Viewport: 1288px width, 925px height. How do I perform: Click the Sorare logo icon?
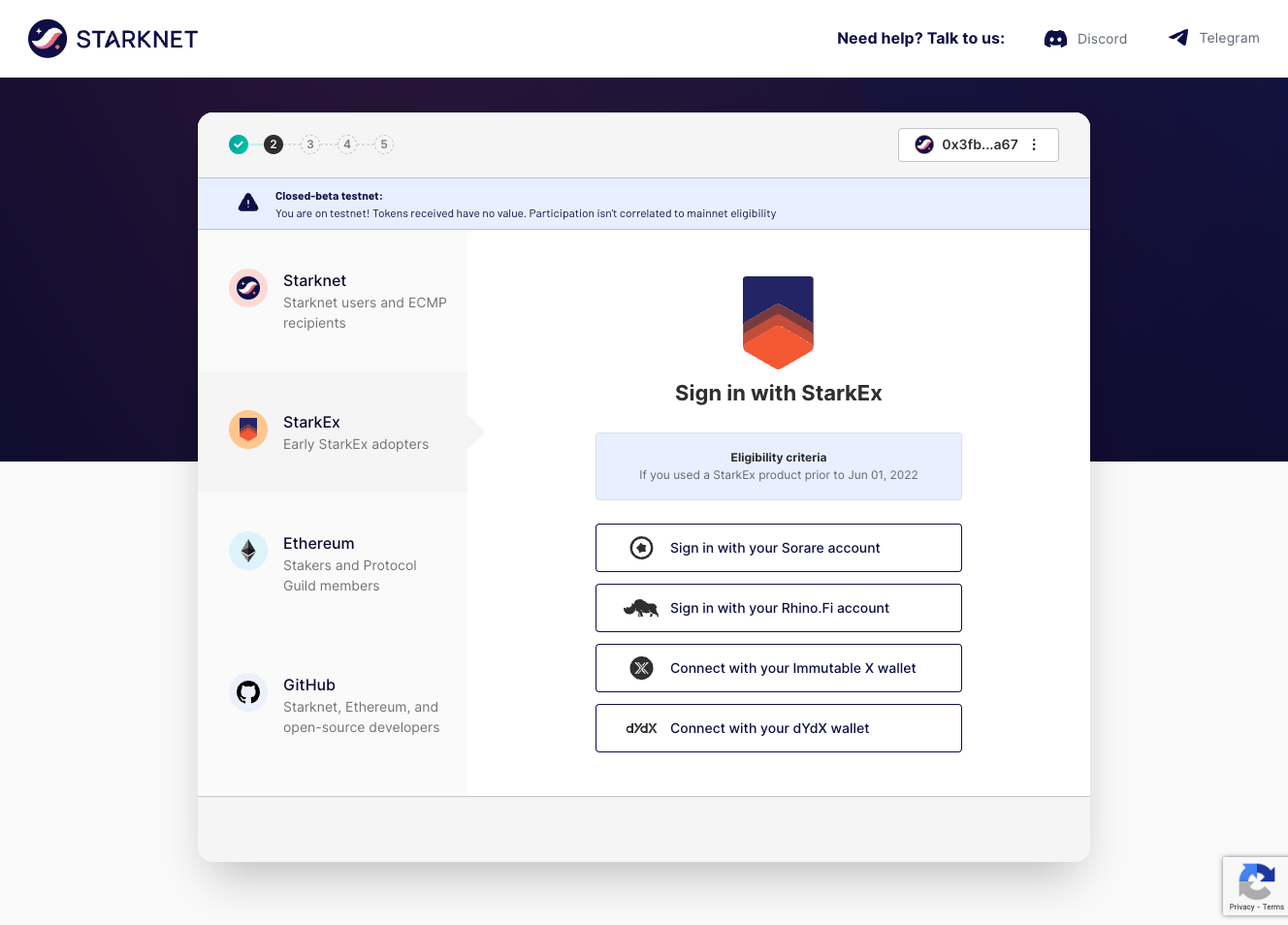pyautogui.click(x=642, y=548)
